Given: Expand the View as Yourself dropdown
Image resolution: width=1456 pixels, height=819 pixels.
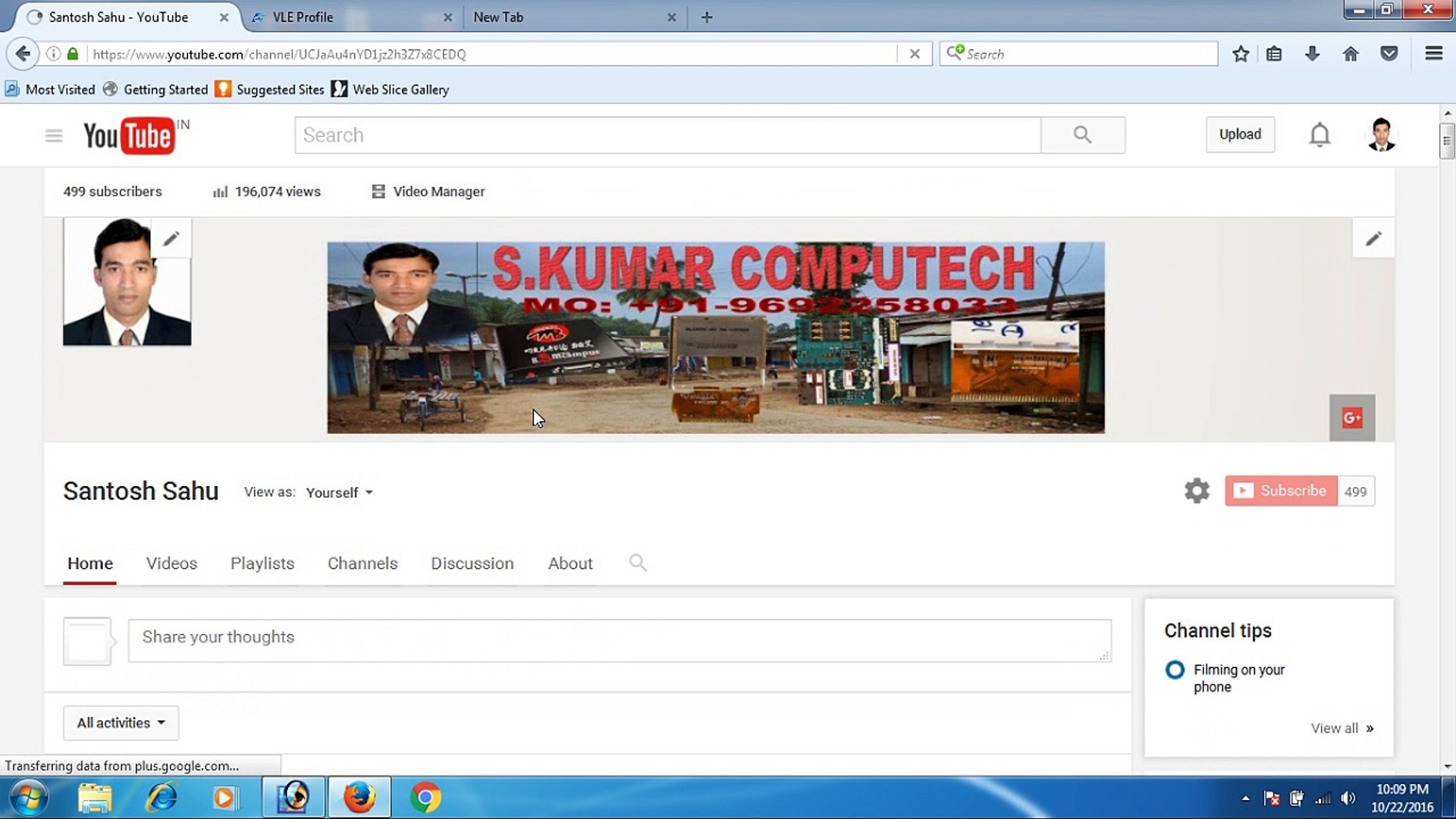Looking at the screenshot, I should pos(339,492).
